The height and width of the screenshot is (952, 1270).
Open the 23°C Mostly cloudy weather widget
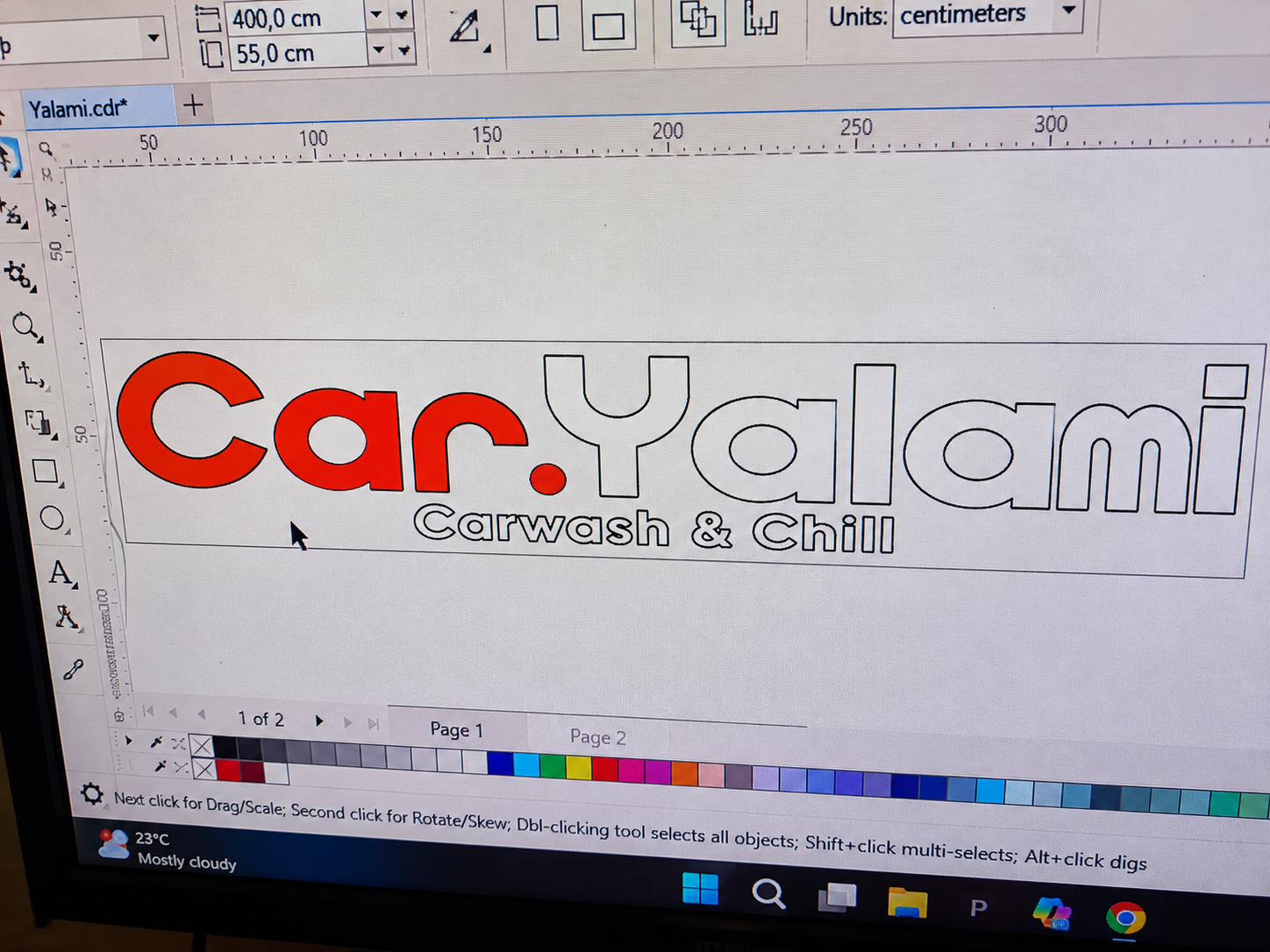pos(167,849)
